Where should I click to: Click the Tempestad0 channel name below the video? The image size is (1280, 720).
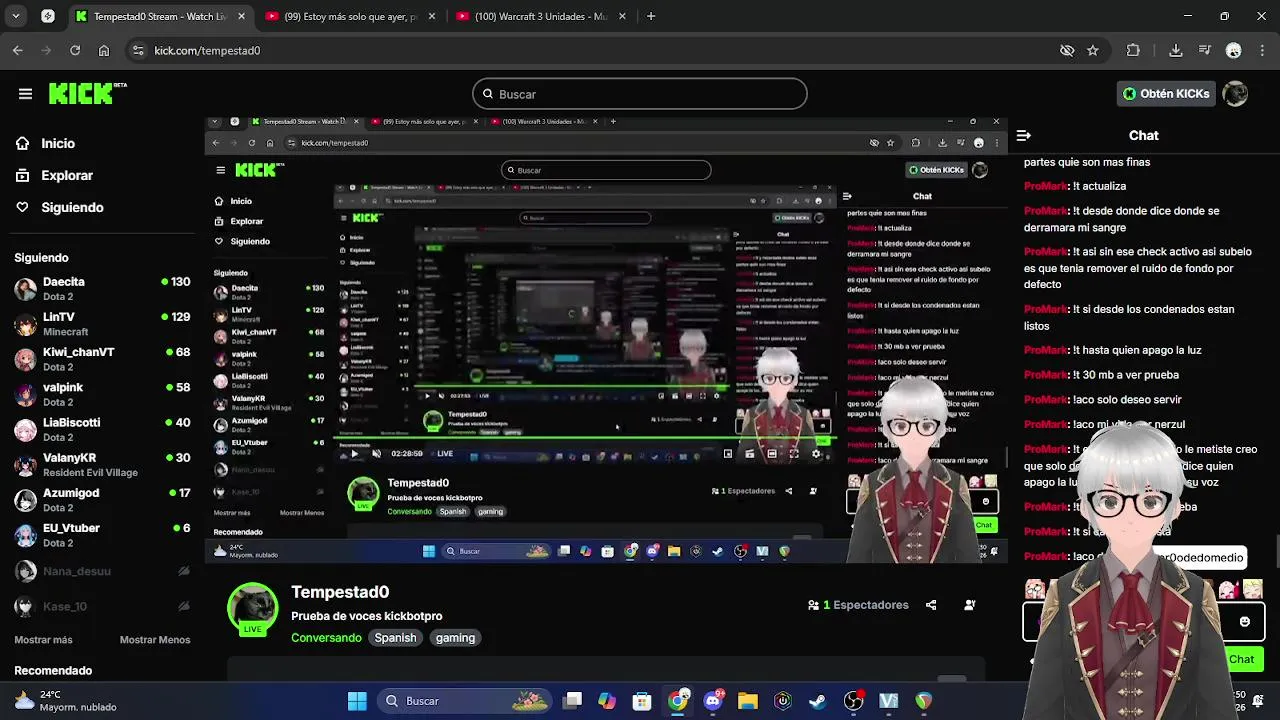(x=340, y=592)
